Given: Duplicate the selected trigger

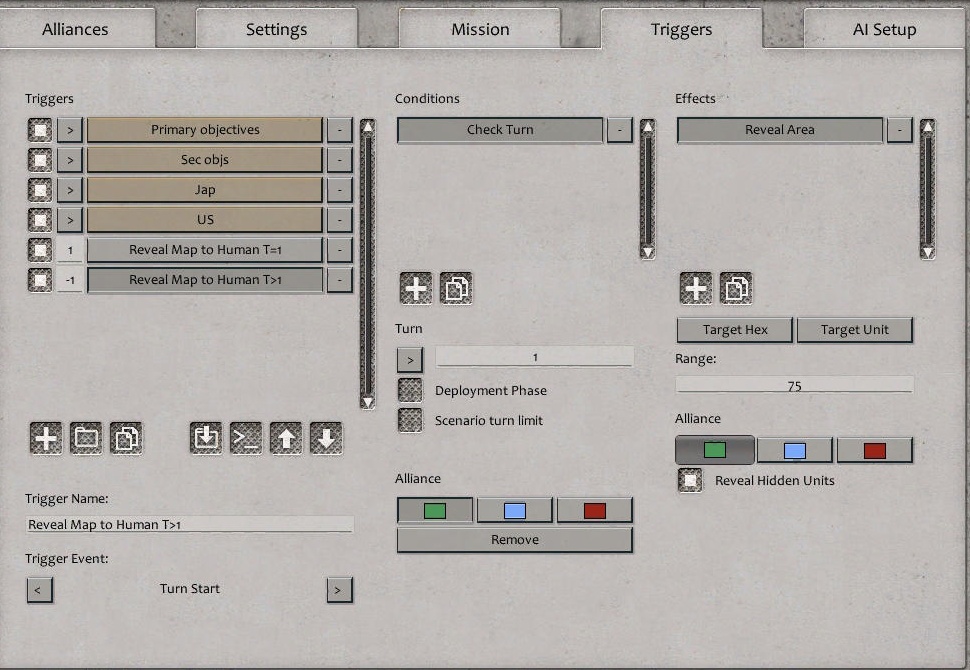Looking at the screenshot, I should click(126, 439).
